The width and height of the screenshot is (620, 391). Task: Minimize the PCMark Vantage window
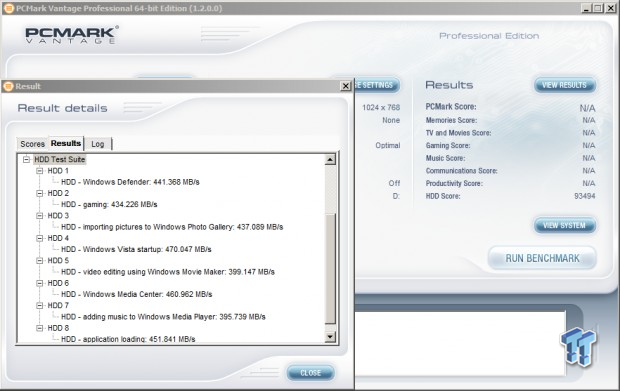pyautogui.click(x=587, y=8)
